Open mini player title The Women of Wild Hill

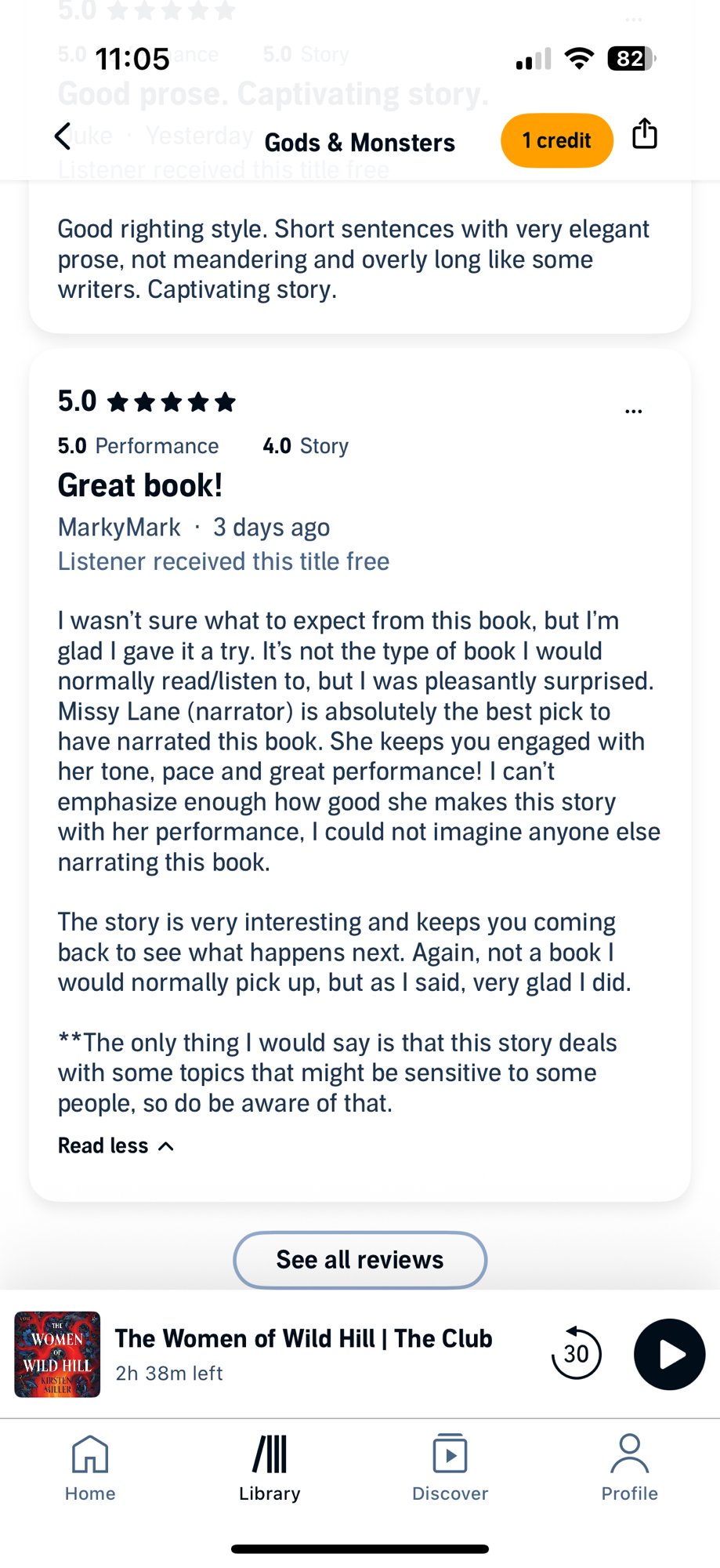[304, 1339]
